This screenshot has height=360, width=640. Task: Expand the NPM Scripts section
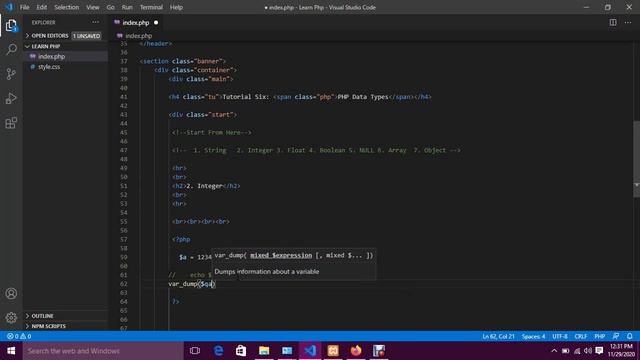tap(65, 326)
